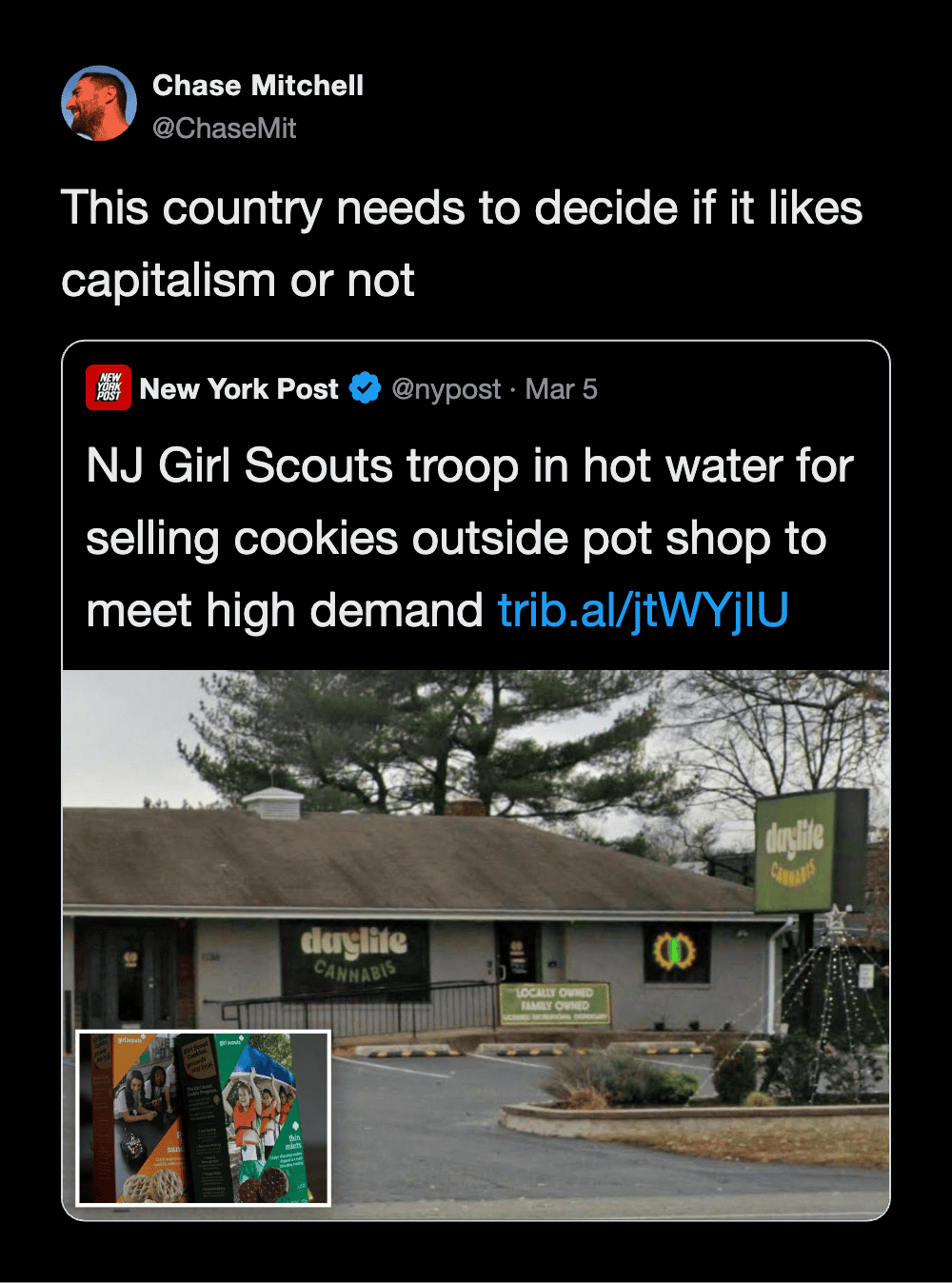This screenshot has width=952, height=1283.
Task: Open the trib.al/jtWYjIU link
Action: click(x=644, y=610)
